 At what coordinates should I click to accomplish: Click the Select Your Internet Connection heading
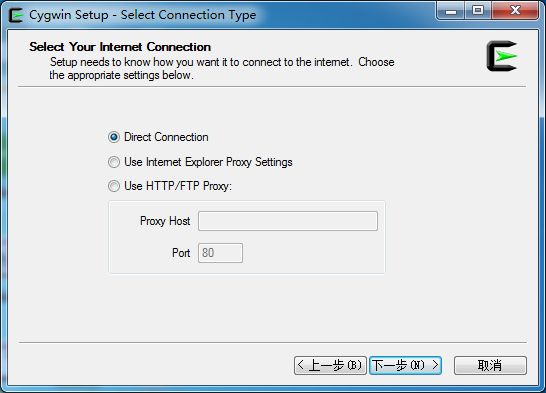click(x=120, y=47)
